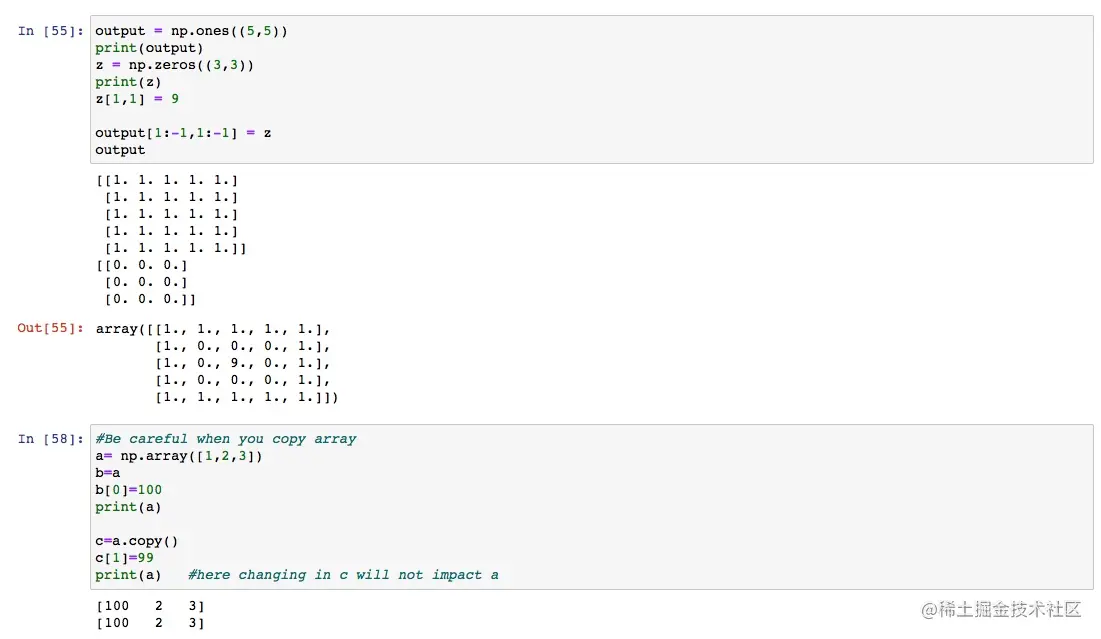The height and width of the screenshot is (639, 1101).
Task: Click the 'c=a.copy()' code line
Action: click(x=136, y=540)
